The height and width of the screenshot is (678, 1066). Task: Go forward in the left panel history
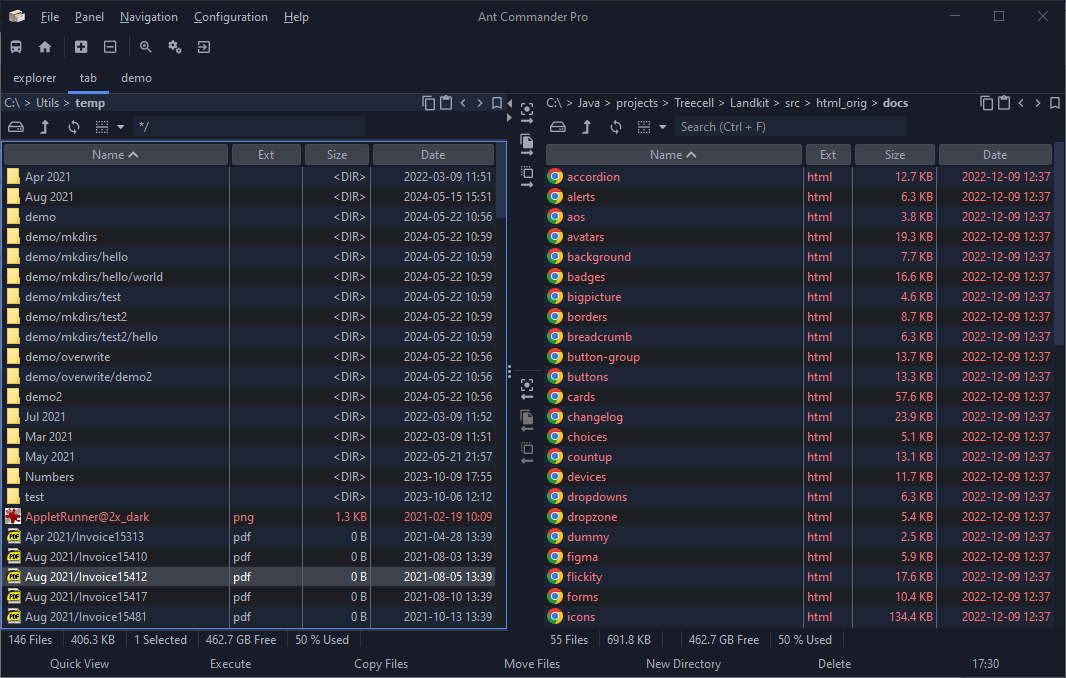click(480, 103)
